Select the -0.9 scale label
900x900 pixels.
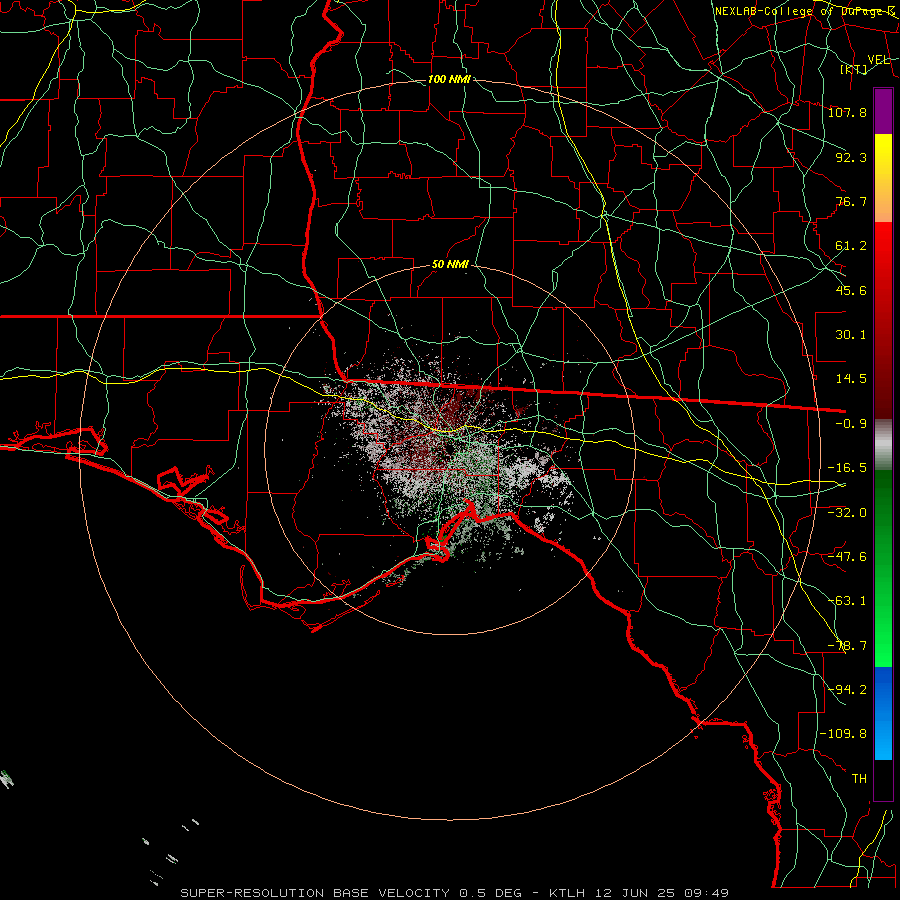851,424
